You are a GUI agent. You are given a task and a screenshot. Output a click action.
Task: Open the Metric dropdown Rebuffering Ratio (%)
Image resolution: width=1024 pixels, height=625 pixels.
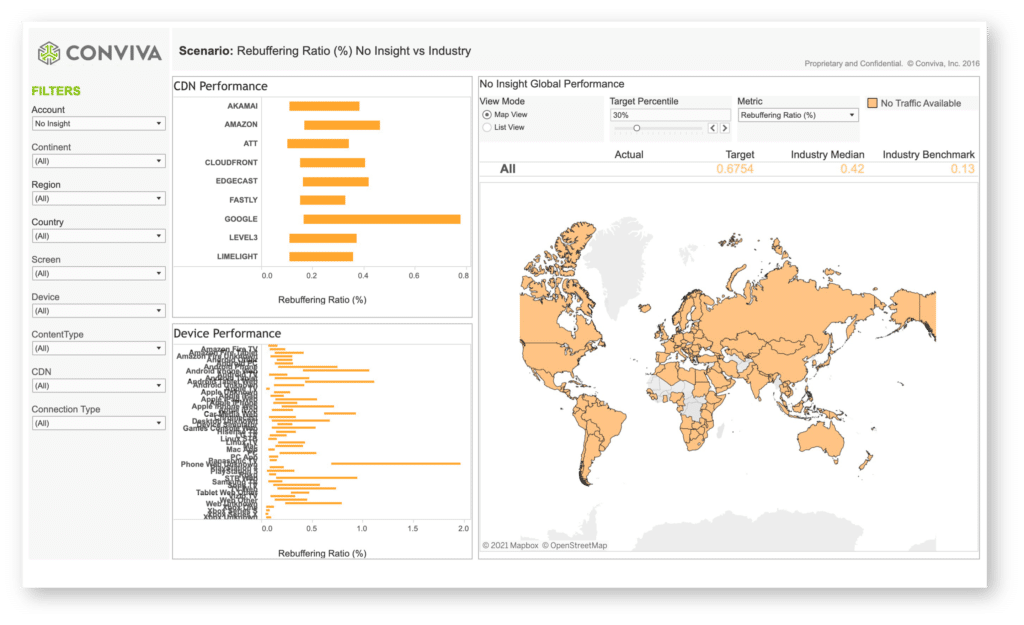(798, 115)
